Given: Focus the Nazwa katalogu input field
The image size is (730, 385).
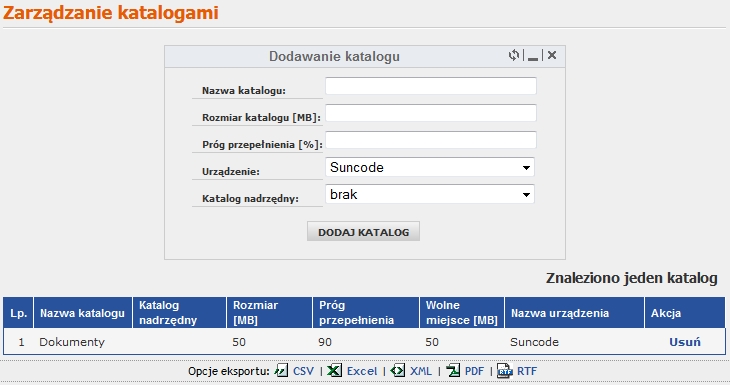Looking at the screenshot, I should (x=431, y=86).
